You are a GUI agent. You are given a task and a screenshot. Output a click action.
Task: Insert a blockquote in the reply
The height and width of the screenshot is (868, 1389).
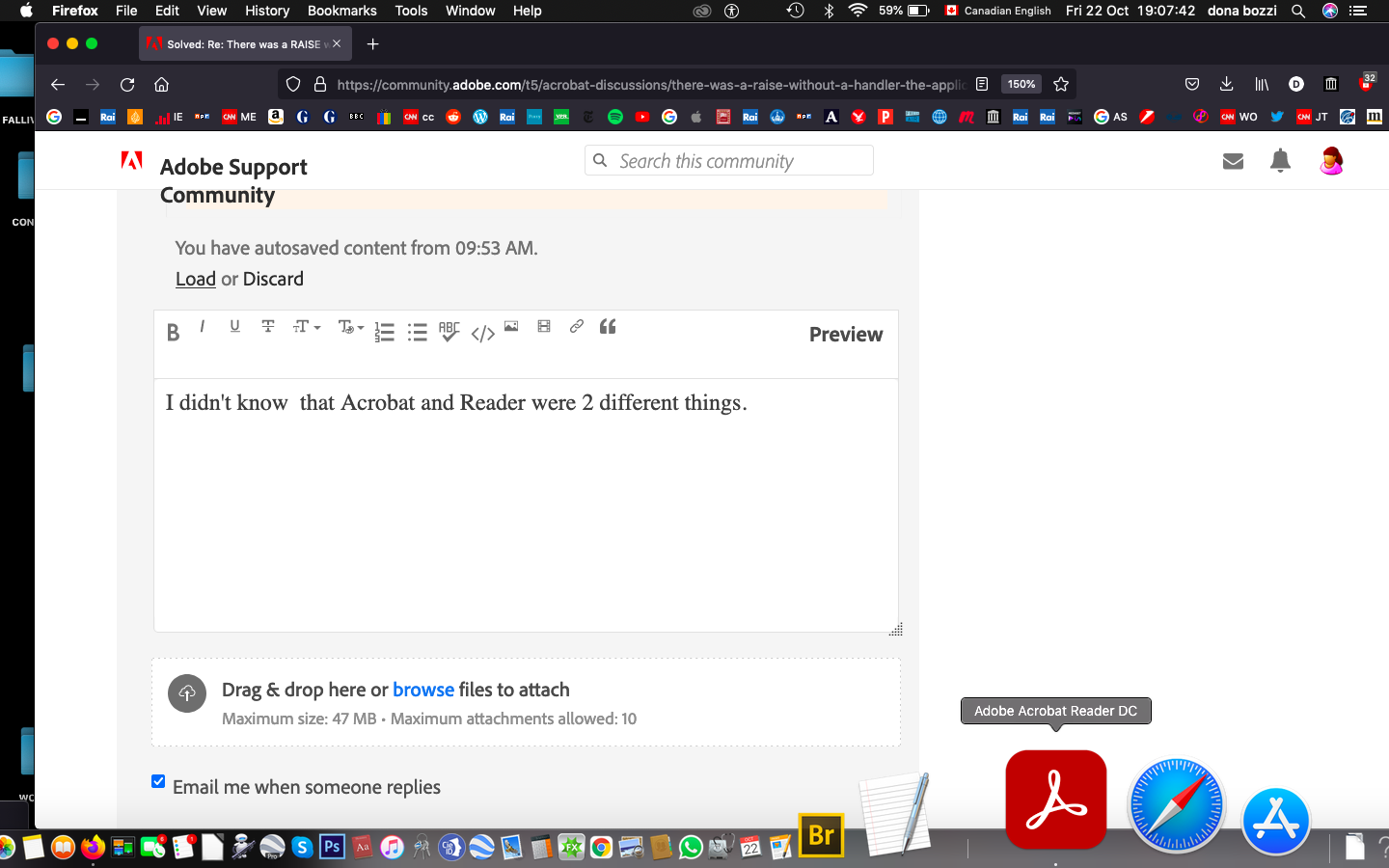click(608, 326)
